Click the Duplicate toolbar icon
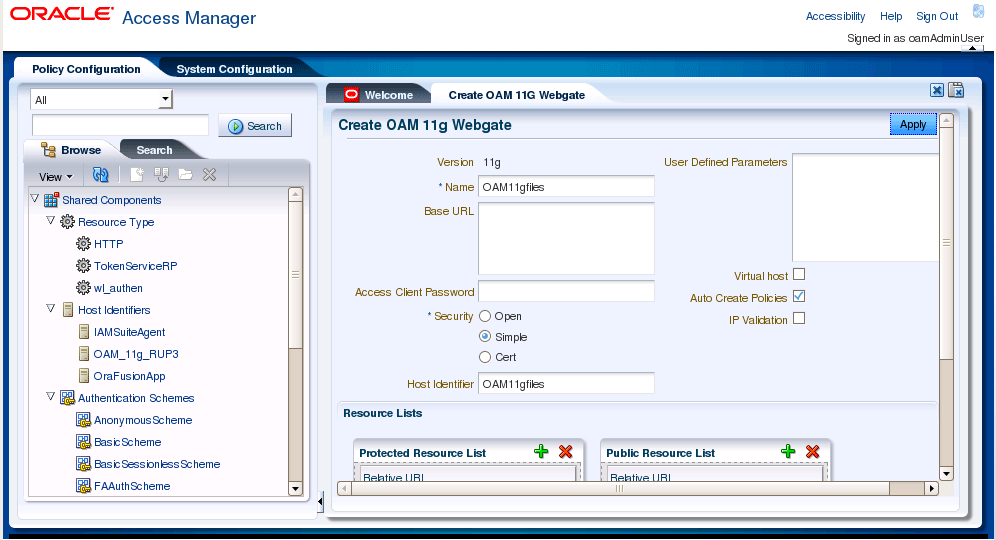Viewport: 996px width, 540px height. (161, 175)
